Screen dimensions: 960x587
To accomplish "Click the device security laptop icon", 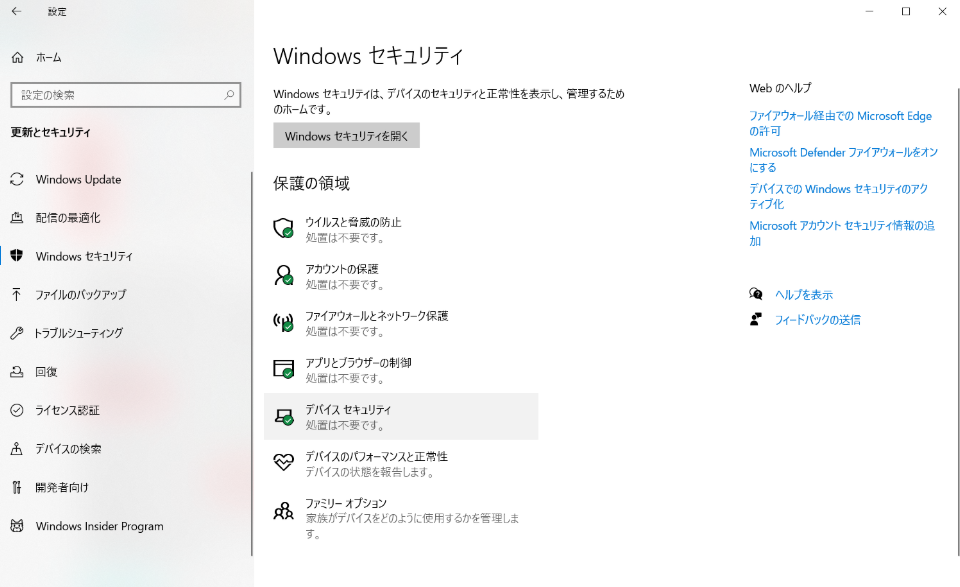I will 283,416.
